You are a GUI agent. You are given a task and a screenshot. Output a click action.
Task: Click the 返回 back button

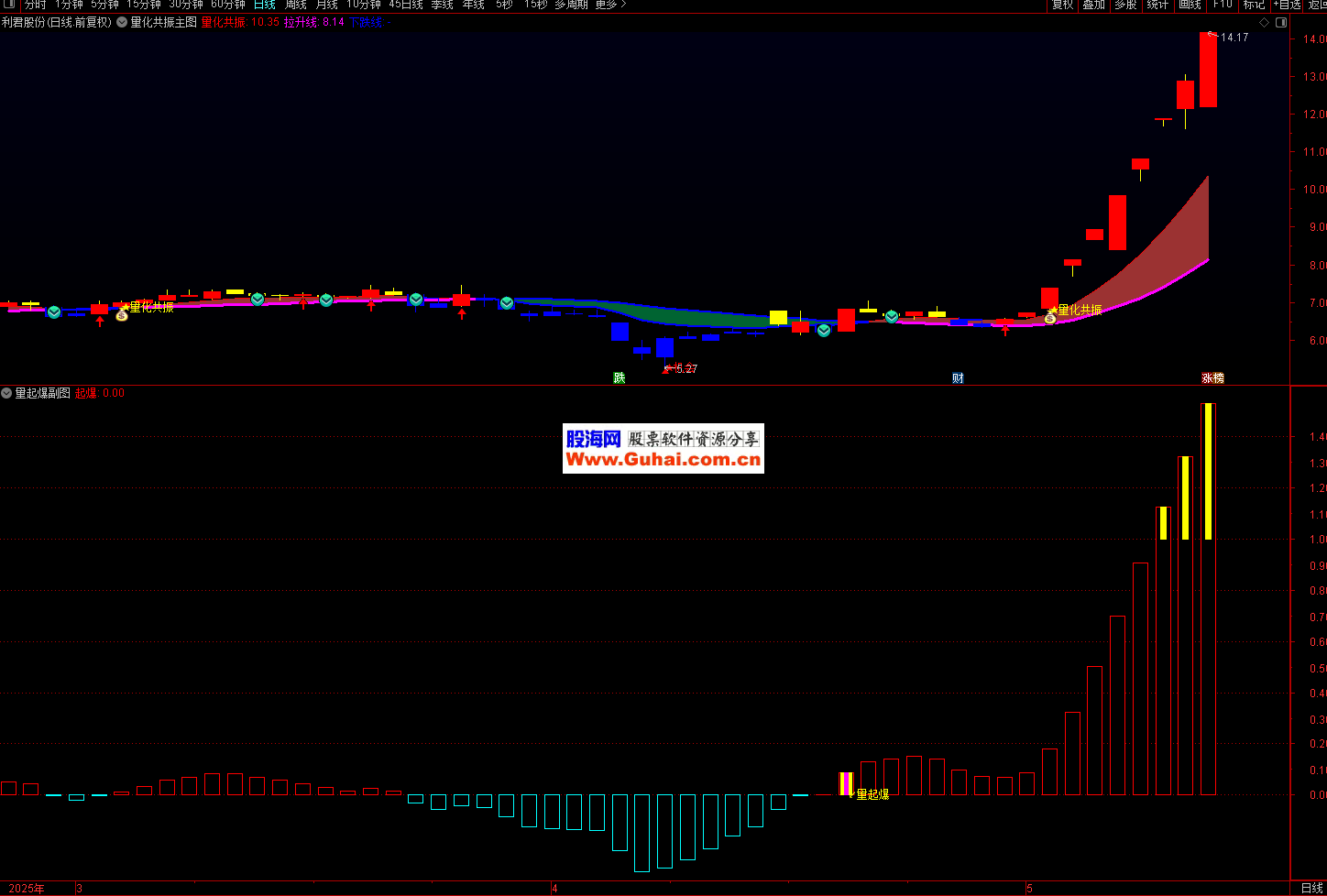click(1317, 5)
